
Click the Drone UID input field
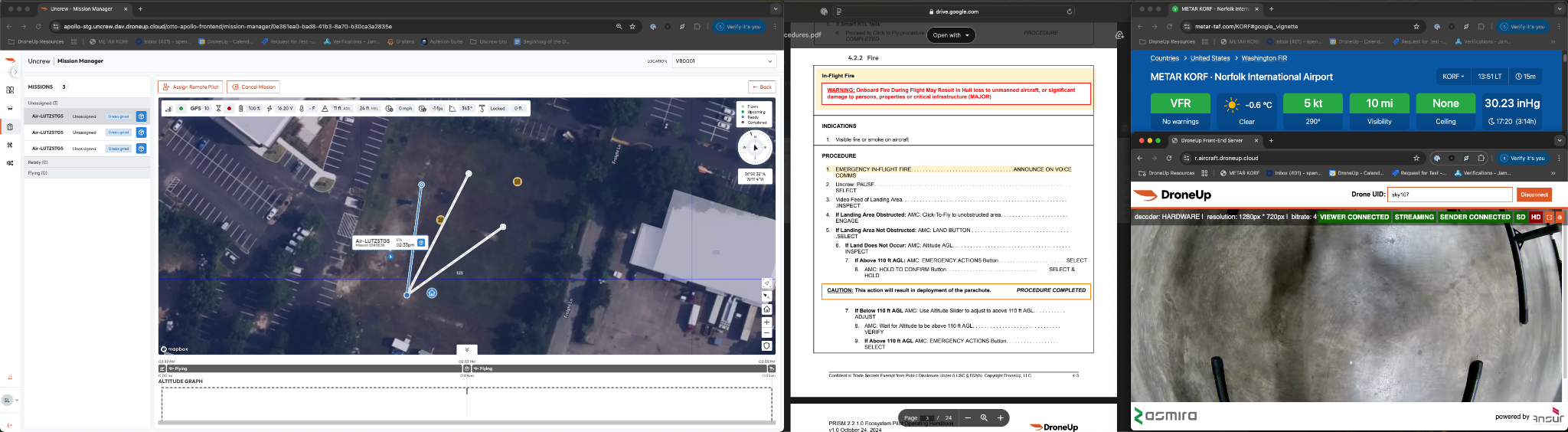1449,195
